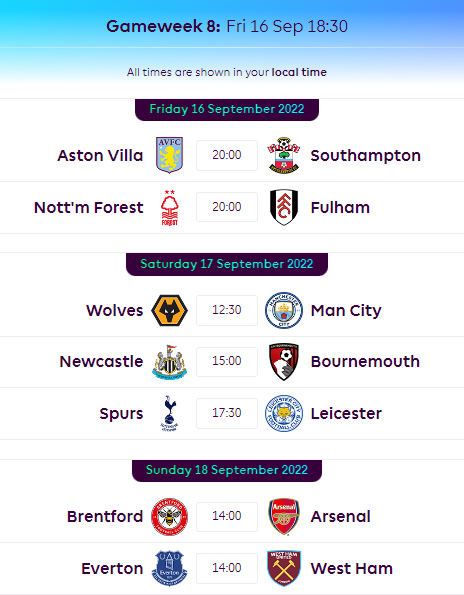Click the Brentford bee crest
The height and width of the screenshot is (595, 464).
[x=170, y=516]
